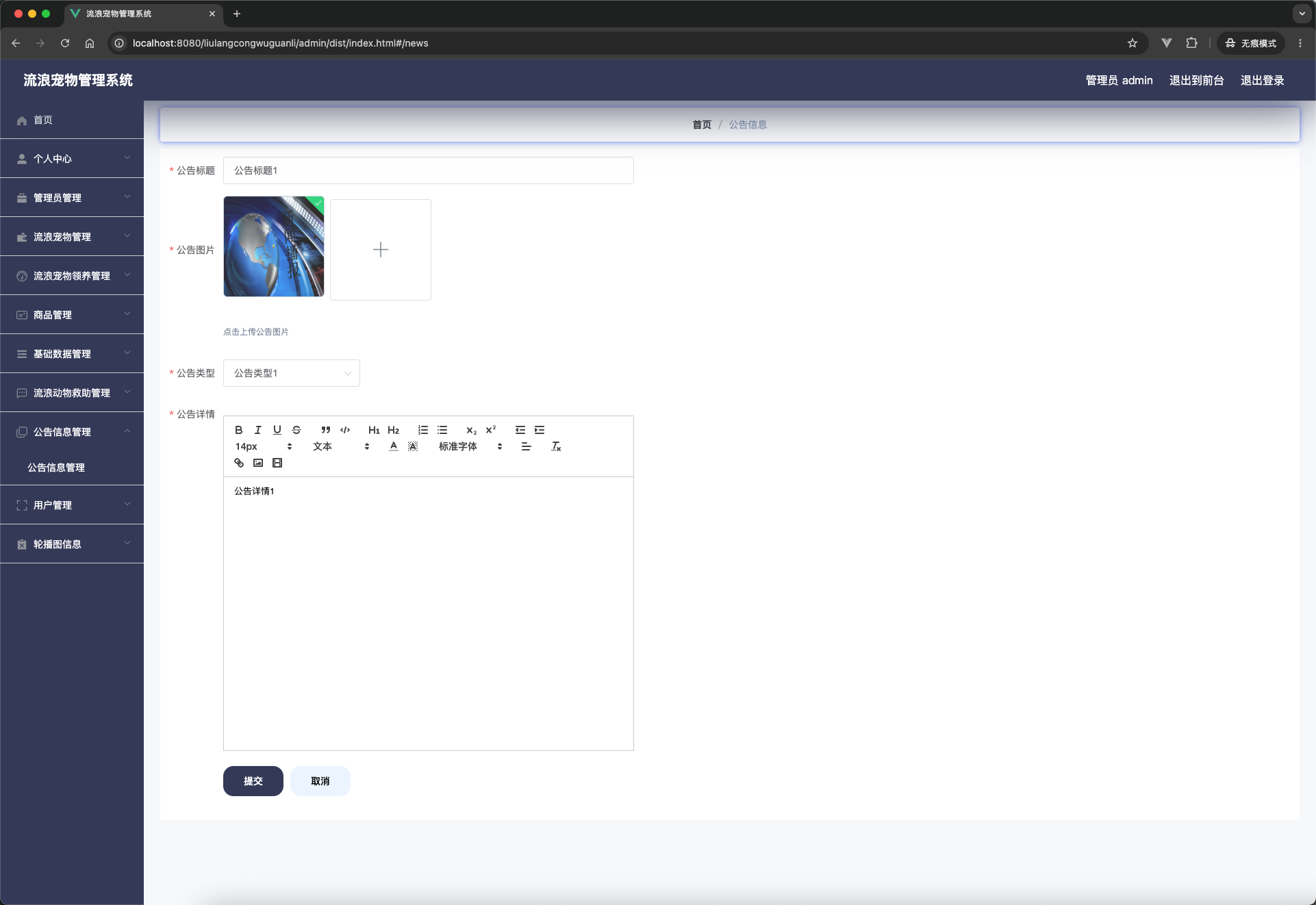This screenshot has width=1316, height=905.
Task: Expand the 轮播图信息 sidebar menu
Action: (72, 544)
